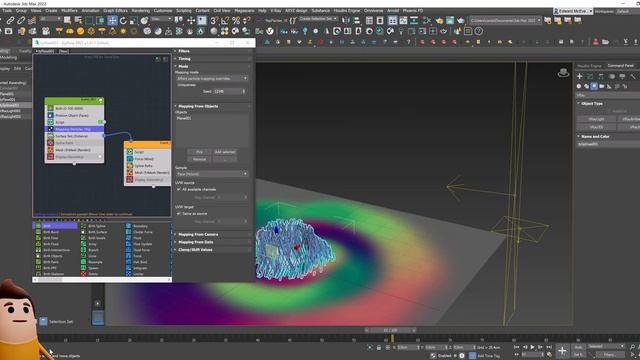Expand the Timing rollout
The image size is (640, 360).
(x=213, y=59)
